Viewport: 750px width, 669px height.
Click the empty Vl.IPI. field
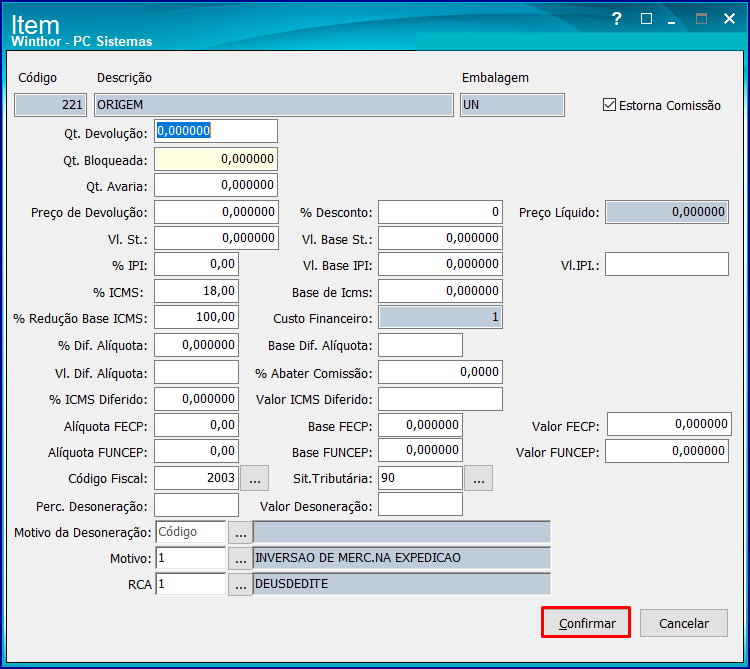[667, 264]
